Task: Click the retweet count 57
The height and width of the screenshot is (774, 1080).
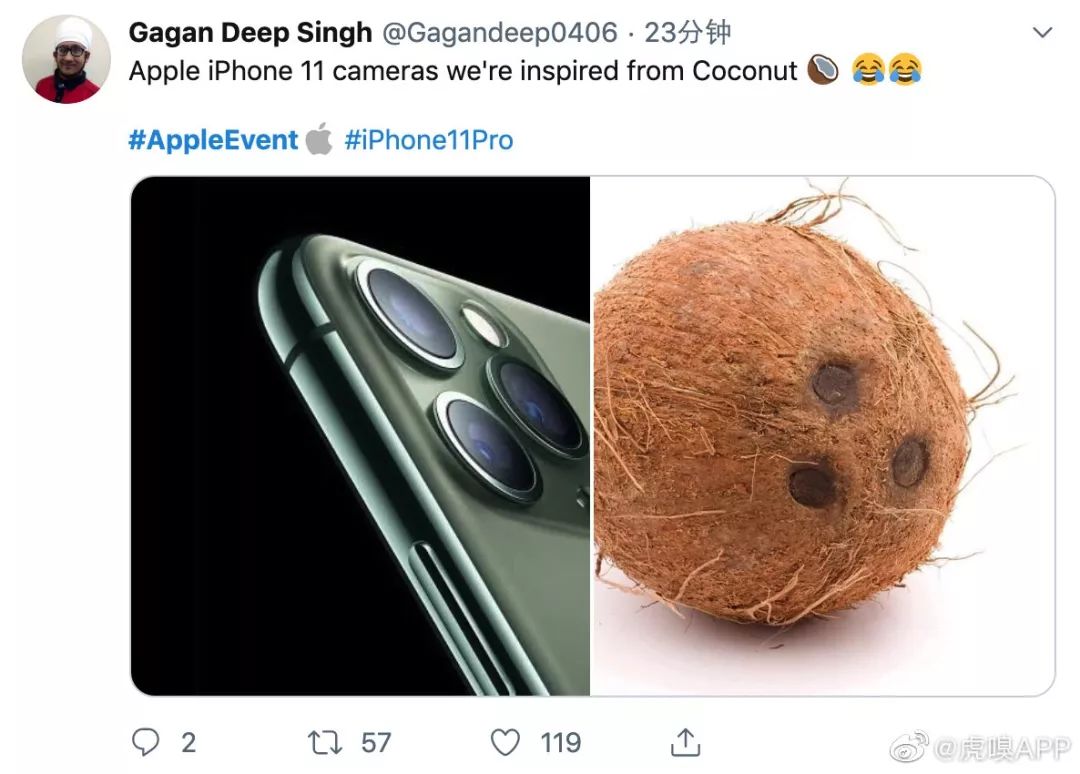Action: click(376, 742)
